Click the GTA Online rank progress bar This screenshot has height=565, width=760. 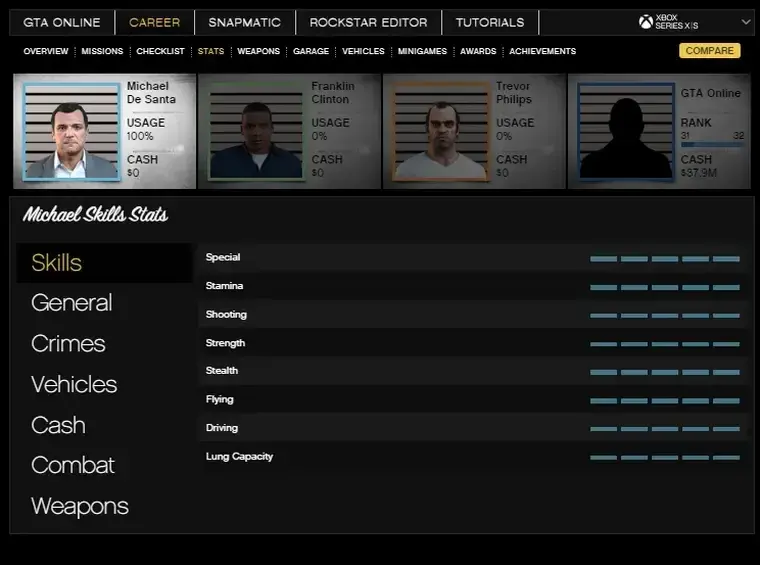712,144
